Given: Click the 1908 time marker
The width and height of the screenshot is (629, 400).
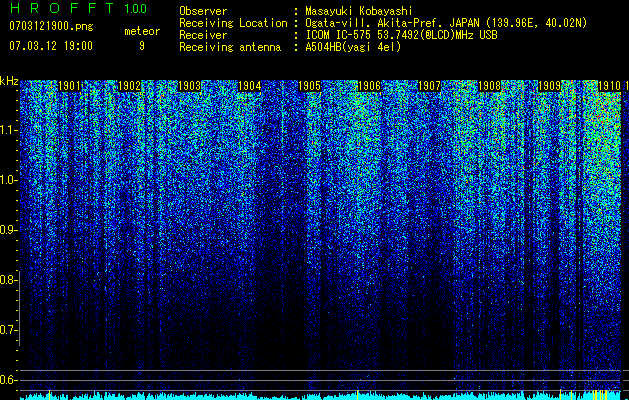Looking at the screenshot, I should coord(489,86).
